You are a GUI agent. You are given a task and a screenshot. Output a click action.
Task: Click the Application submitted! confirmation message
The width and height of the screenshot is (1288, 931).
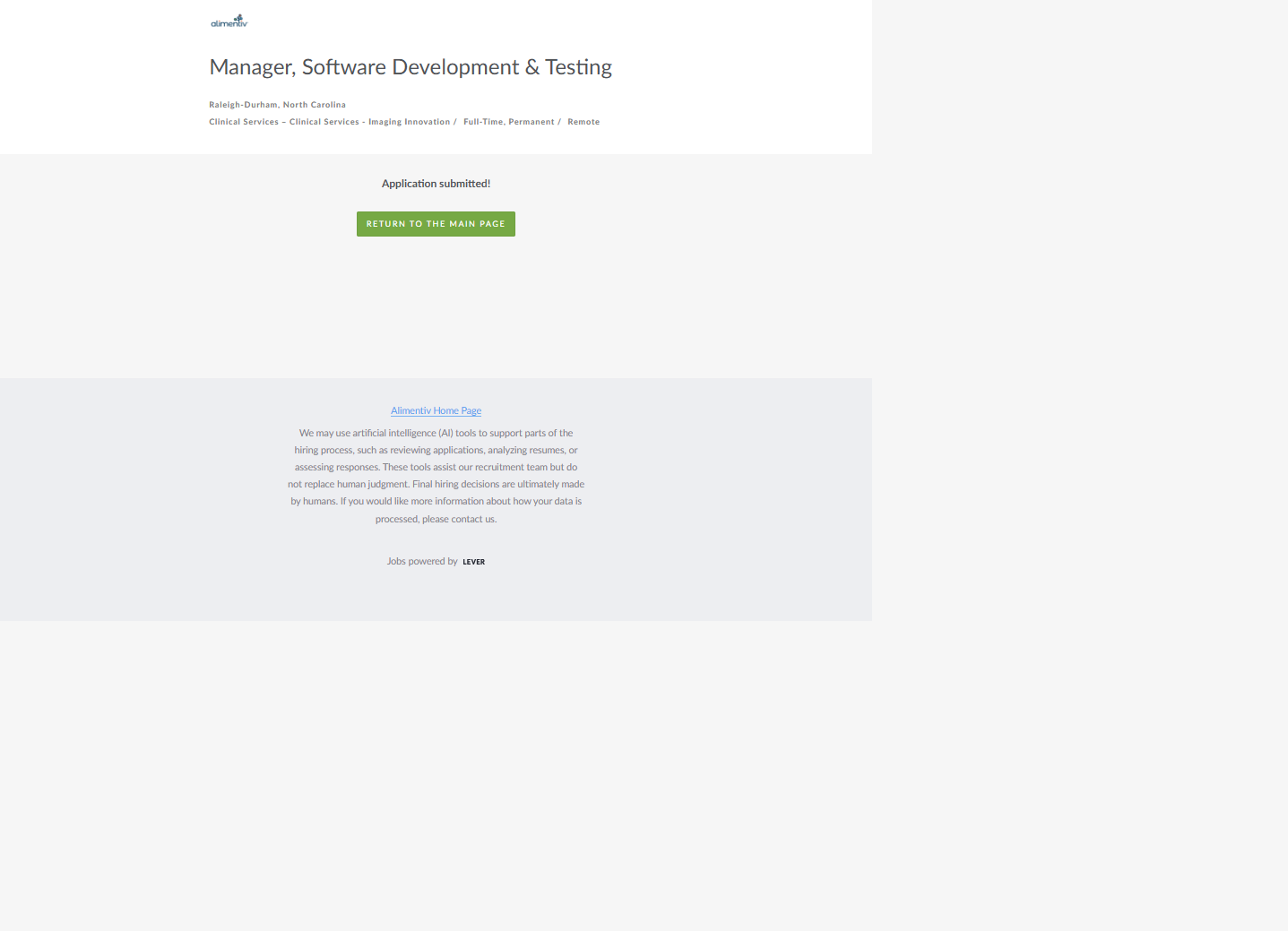pyautogui.click(x=436, y=184)
